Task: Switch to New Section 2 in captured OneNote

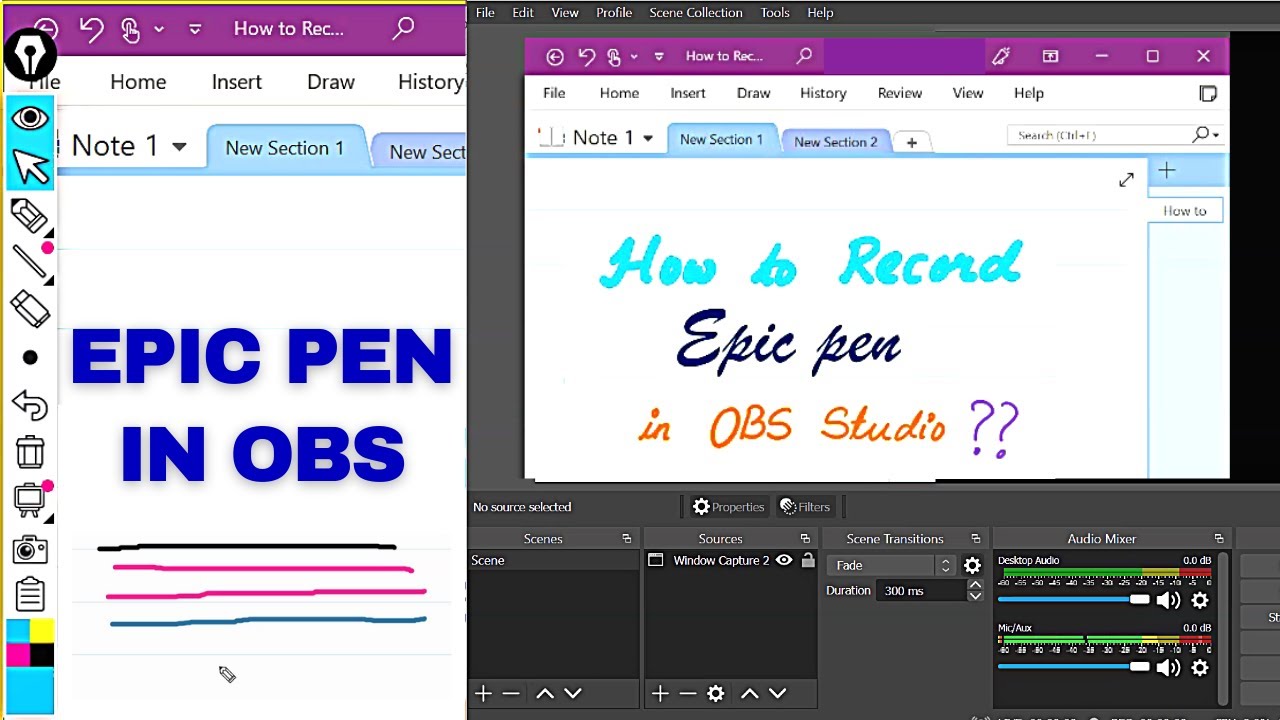Action: (835, 142)
